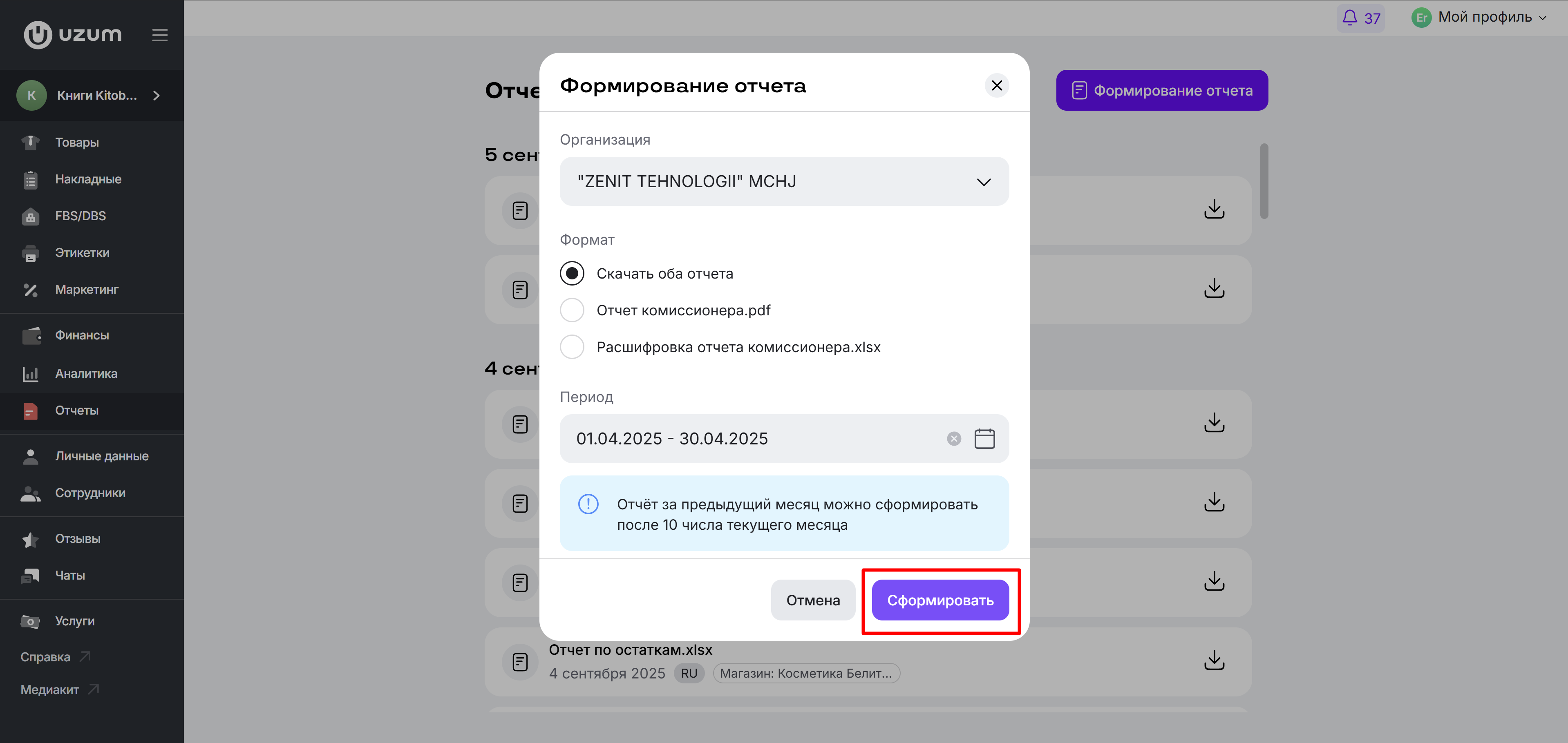The height and width of the screenshot is (743, 1568).
Task: Click Магазин: Косметика Белит tag
Action: [x=806, y=674]
